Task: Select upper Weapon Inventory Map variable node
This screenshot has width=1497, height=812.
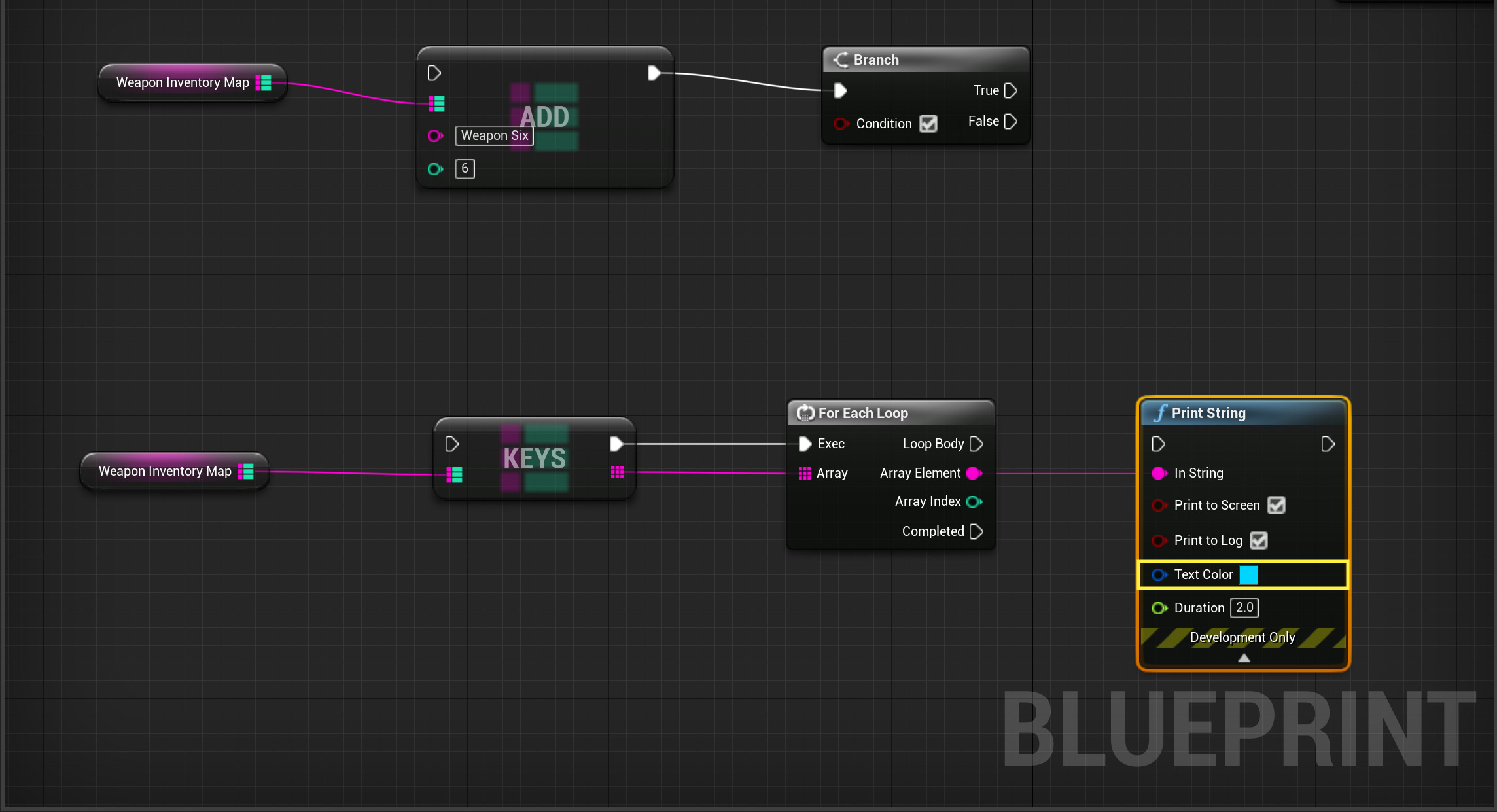Action: coord(183,82)
